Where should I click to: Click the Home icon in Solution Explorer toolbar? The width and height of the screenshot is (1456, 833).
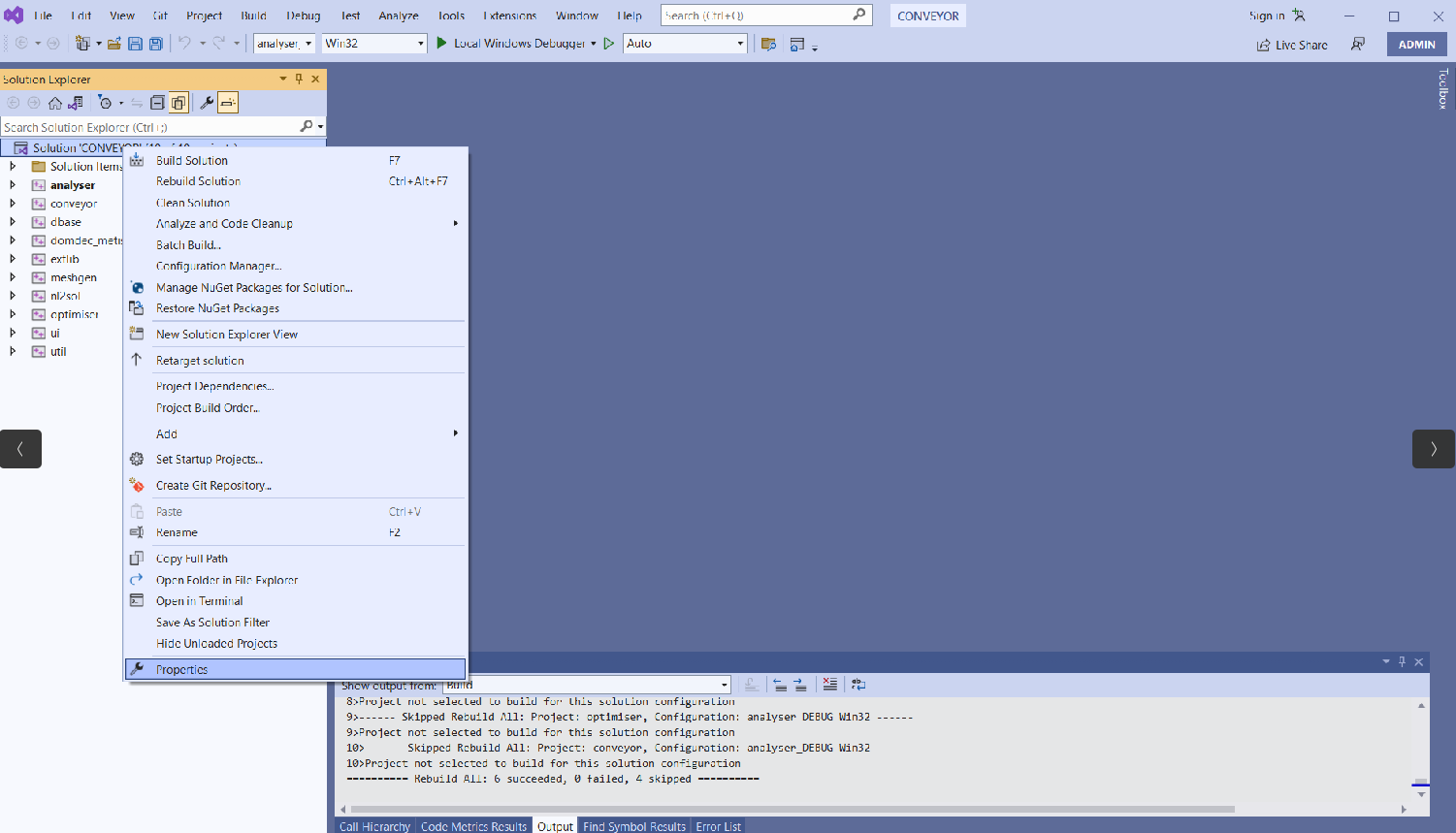click(55, 103)
